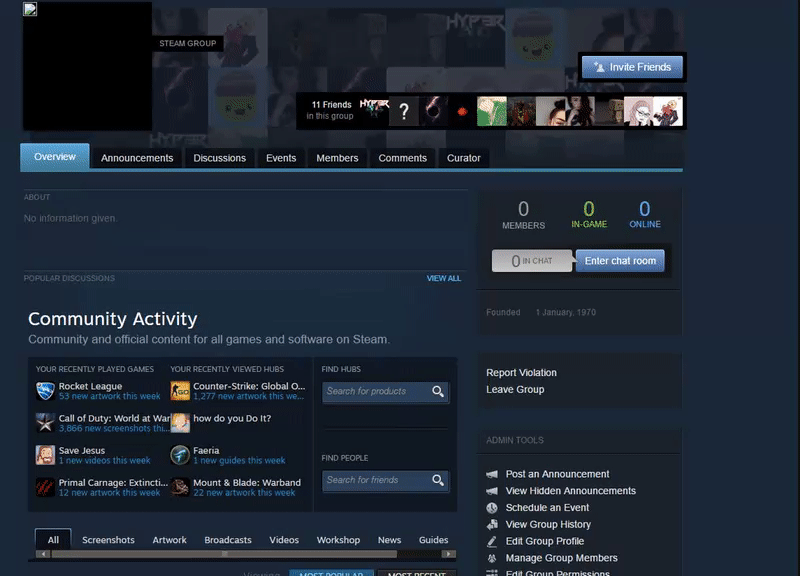Image resolution: width=800 pixels, height=576 pixels.
Task: Open the Post an Announcement link
Action: [x=557, y=474]
